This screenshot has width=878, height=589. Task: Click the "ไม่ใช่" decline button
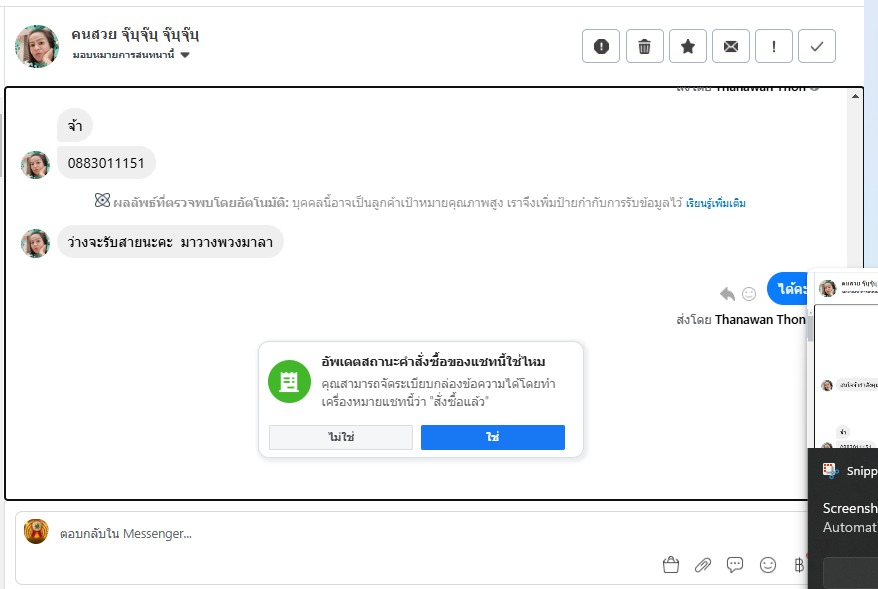(341, 438)
